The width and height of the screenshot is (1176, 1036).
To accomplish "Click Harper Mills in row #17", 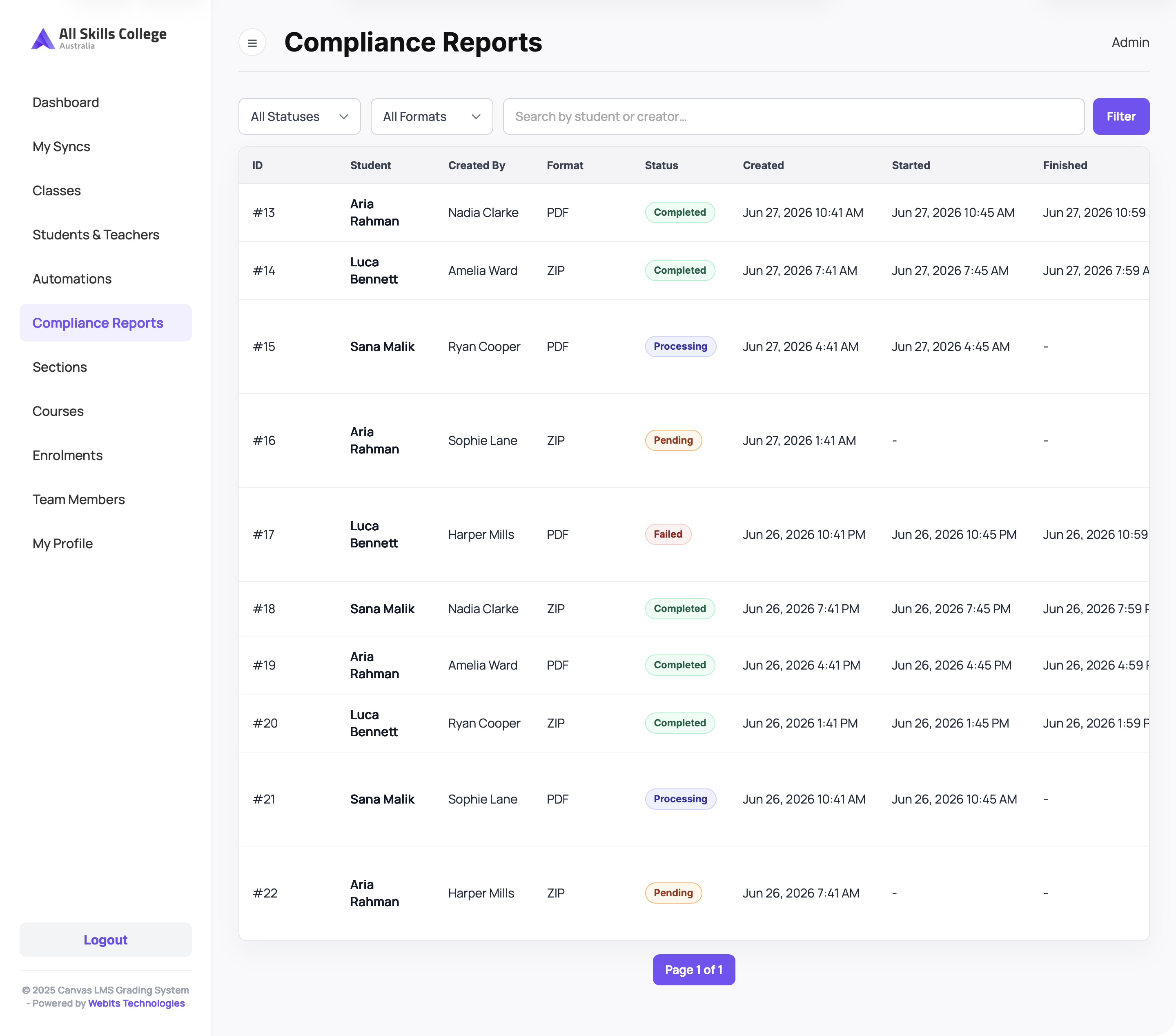I will tap(481, 535).
